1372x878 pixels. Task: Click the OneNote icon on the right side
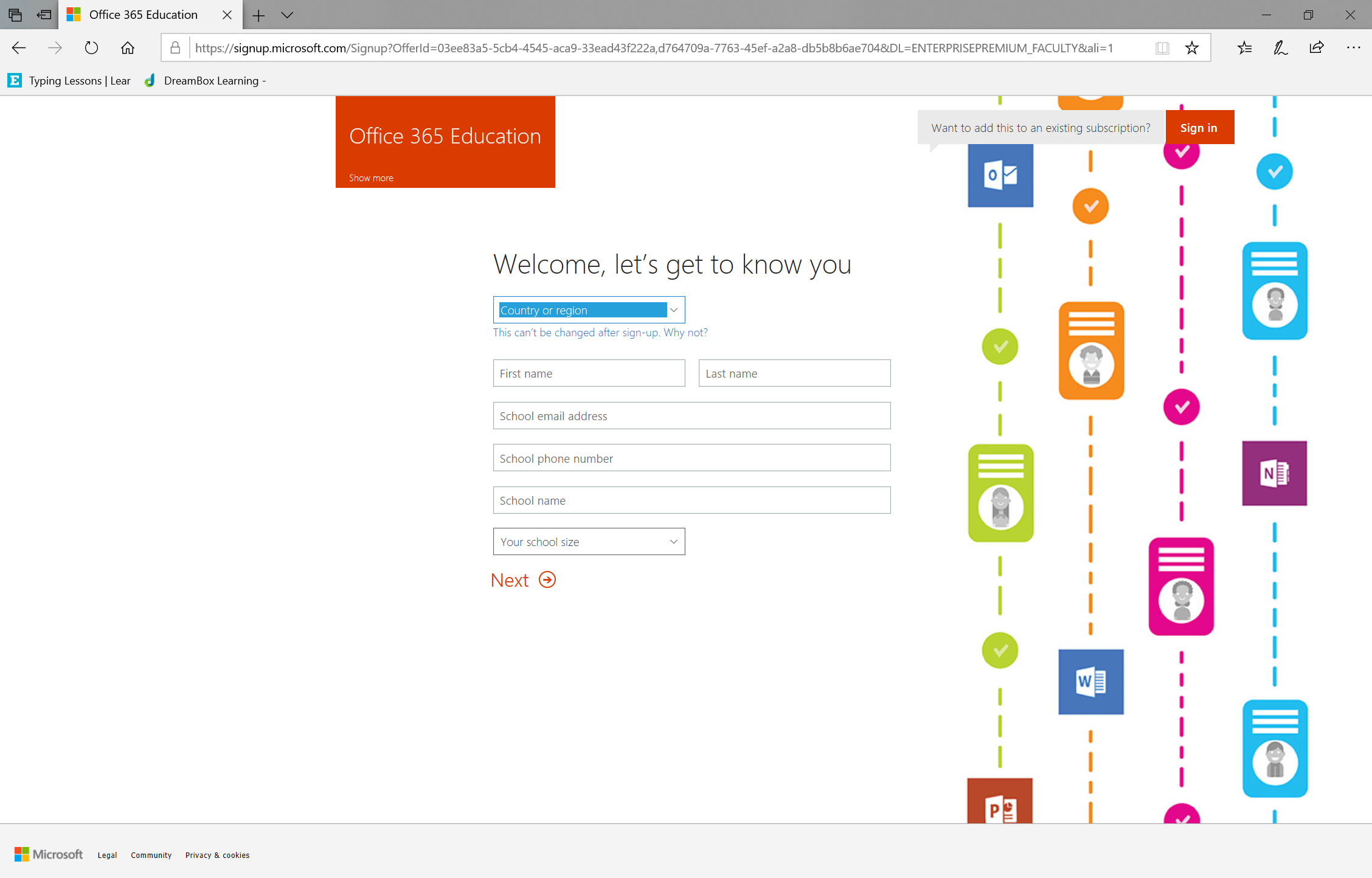click(x=1274, y=473)
